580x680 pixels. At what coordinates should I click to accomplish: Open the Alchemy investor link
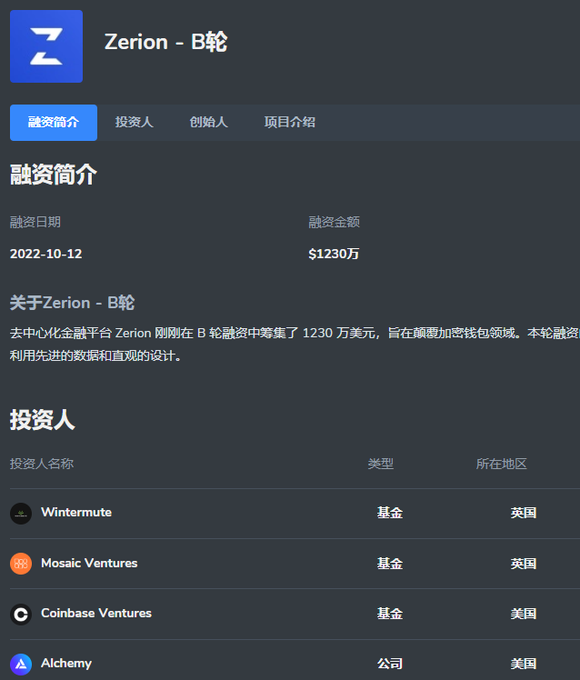coord(66,663)
